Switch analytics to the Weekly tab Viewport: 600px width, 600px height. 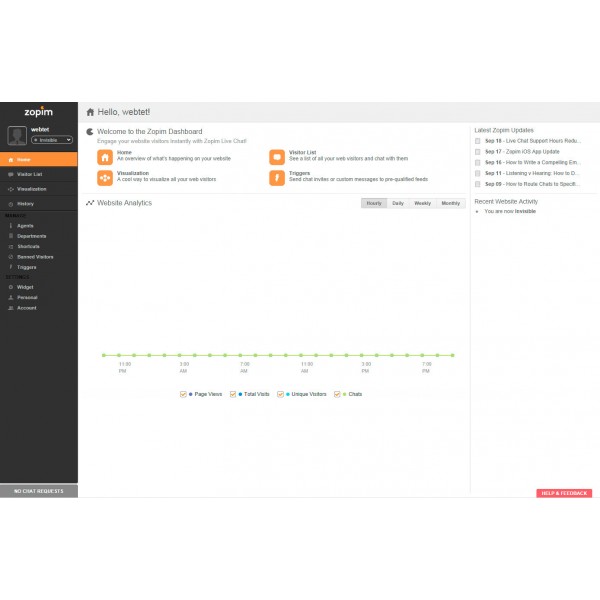[422, 203]
